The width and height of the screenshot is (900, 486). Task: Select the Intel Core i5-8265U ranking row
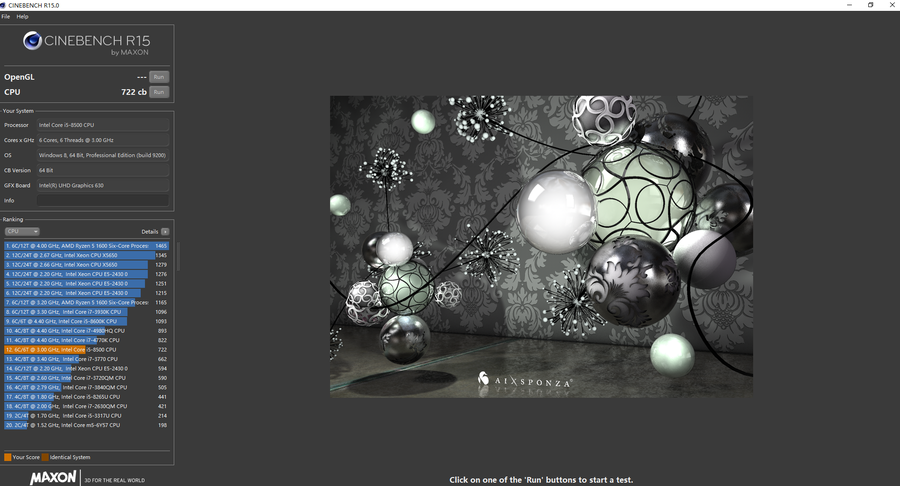[x=80, y=397]
